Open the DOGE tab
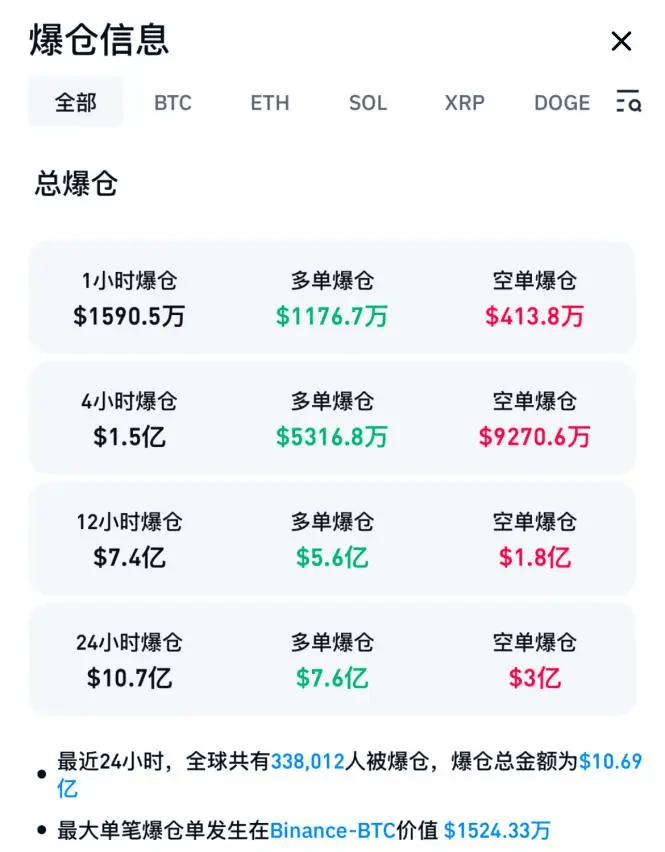Image resolution: width=665 pixels, height=852 pixels. [561, 103]
